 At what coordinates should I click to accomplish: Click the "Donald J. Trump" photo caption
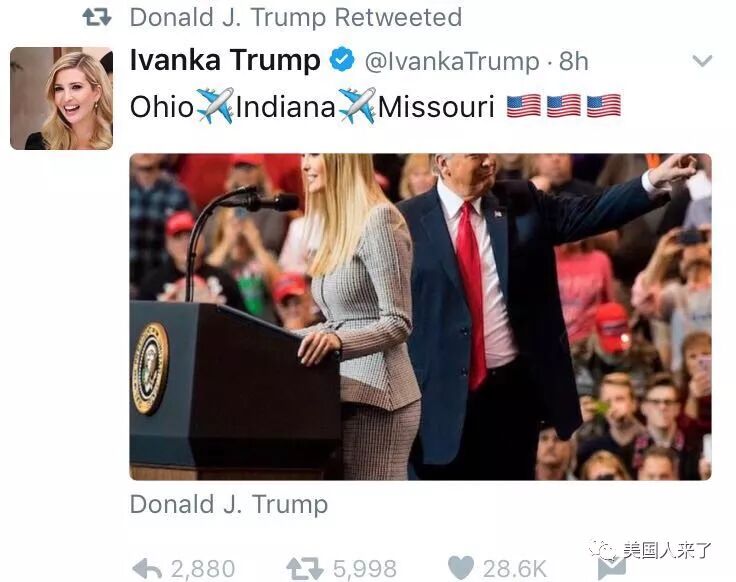click(229, 505)
